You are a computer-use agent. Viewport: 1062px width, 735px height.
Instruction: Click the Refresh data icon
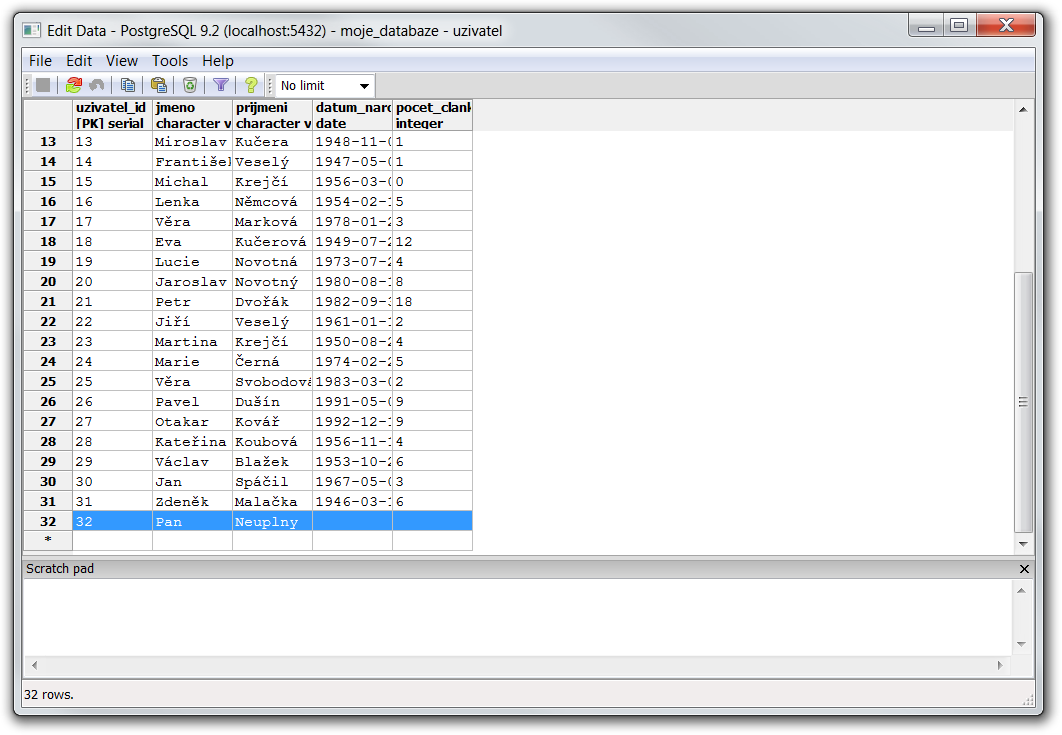coord(74,85)
